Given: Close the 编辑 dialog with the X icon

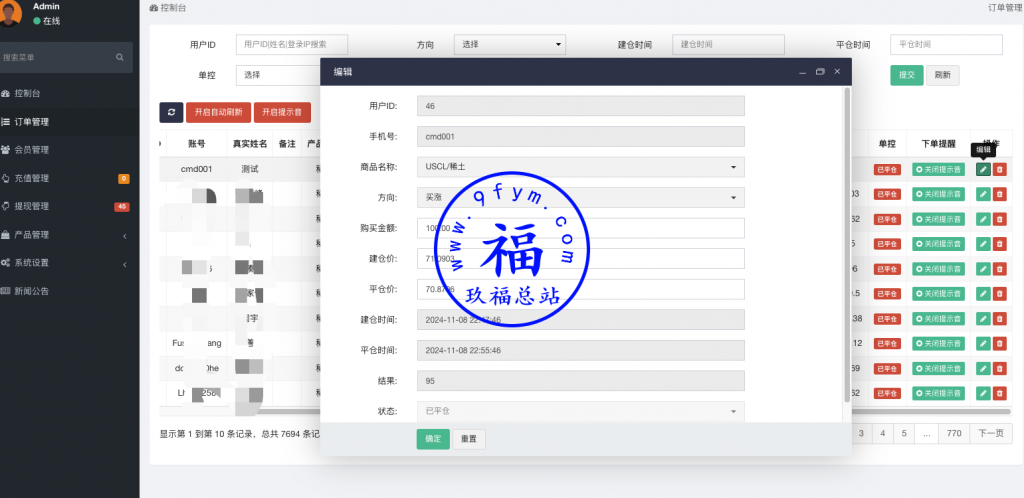Looking at the screenshot, I should (x=837, y=72).
